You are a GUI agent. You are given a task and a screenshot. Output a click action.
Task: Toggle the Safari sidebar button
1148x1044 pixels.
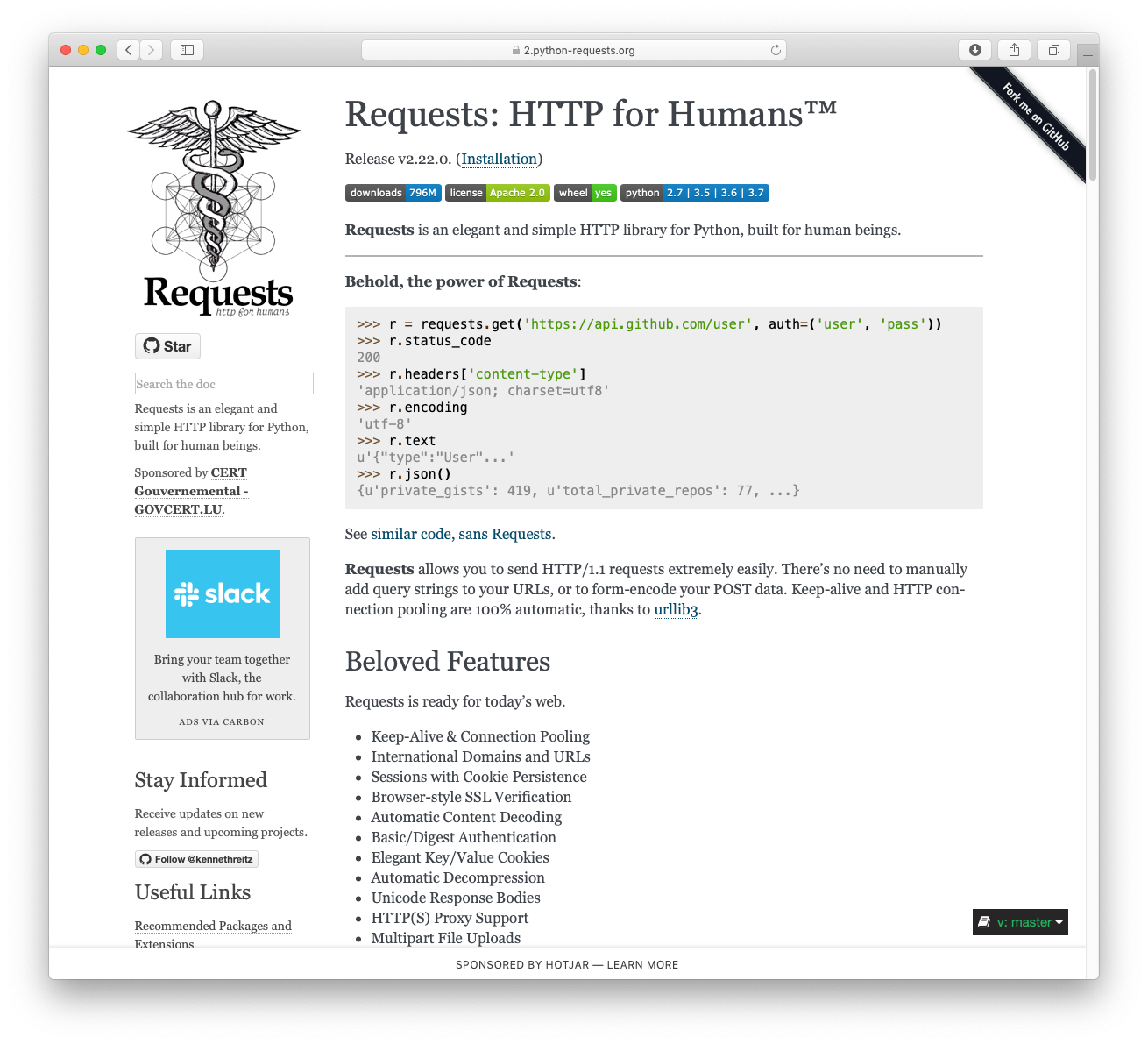(187, 50)
